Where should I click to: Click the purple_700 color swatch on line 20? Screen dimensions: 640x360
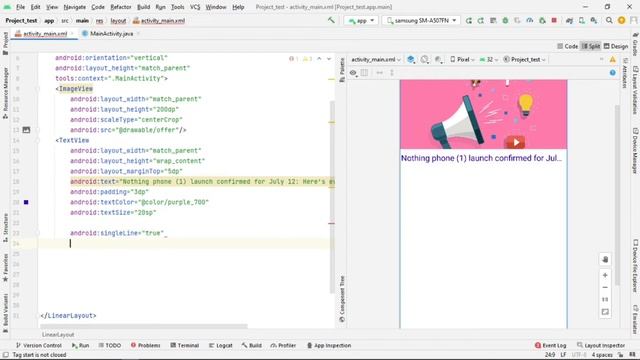26,202
